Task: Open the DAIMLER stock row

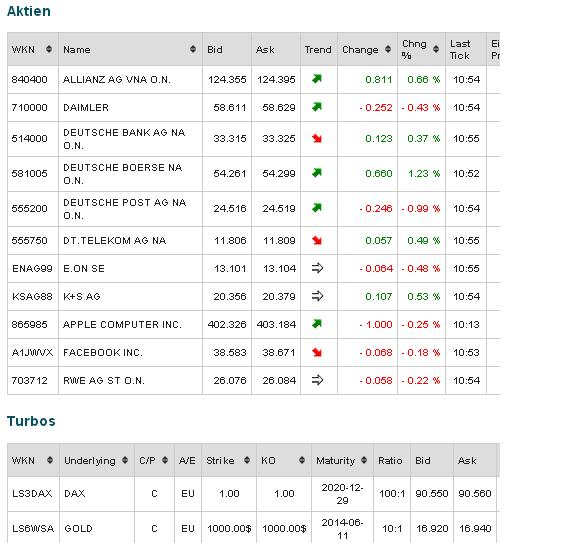Action: (x=253, y=108)
